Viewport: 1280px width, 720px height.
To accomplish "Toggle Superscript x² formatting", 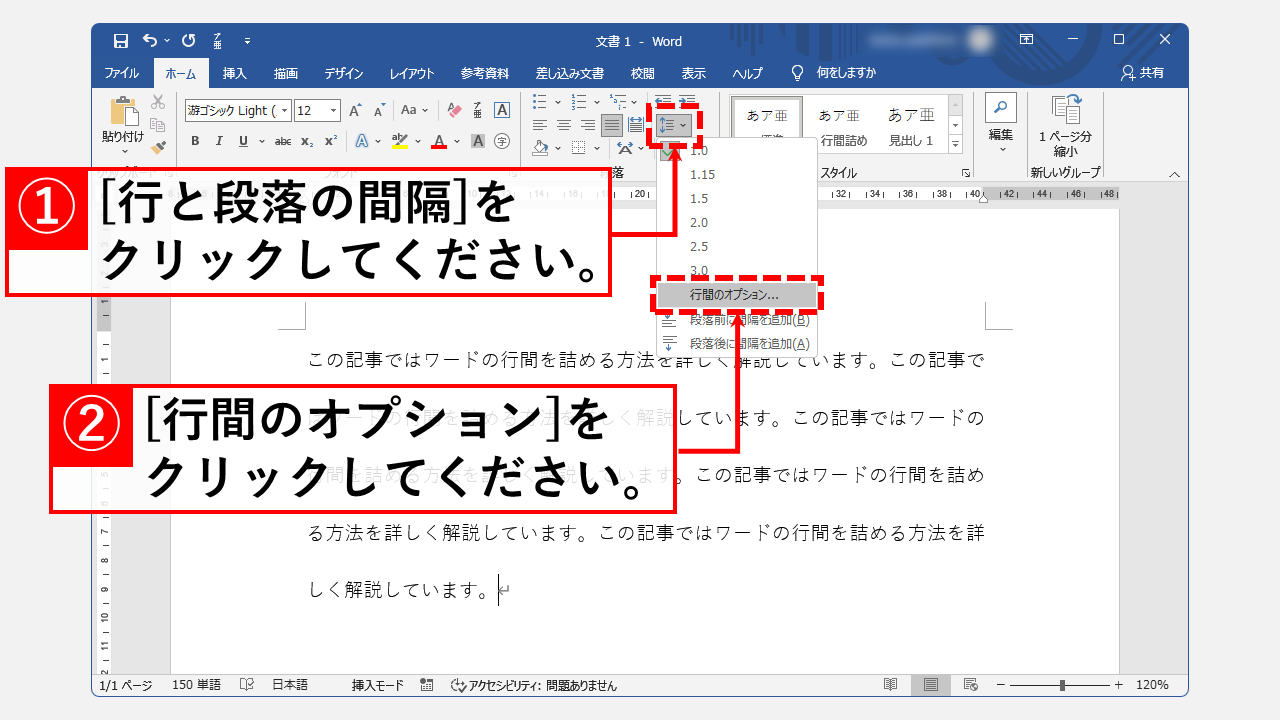I will point(331,141).
